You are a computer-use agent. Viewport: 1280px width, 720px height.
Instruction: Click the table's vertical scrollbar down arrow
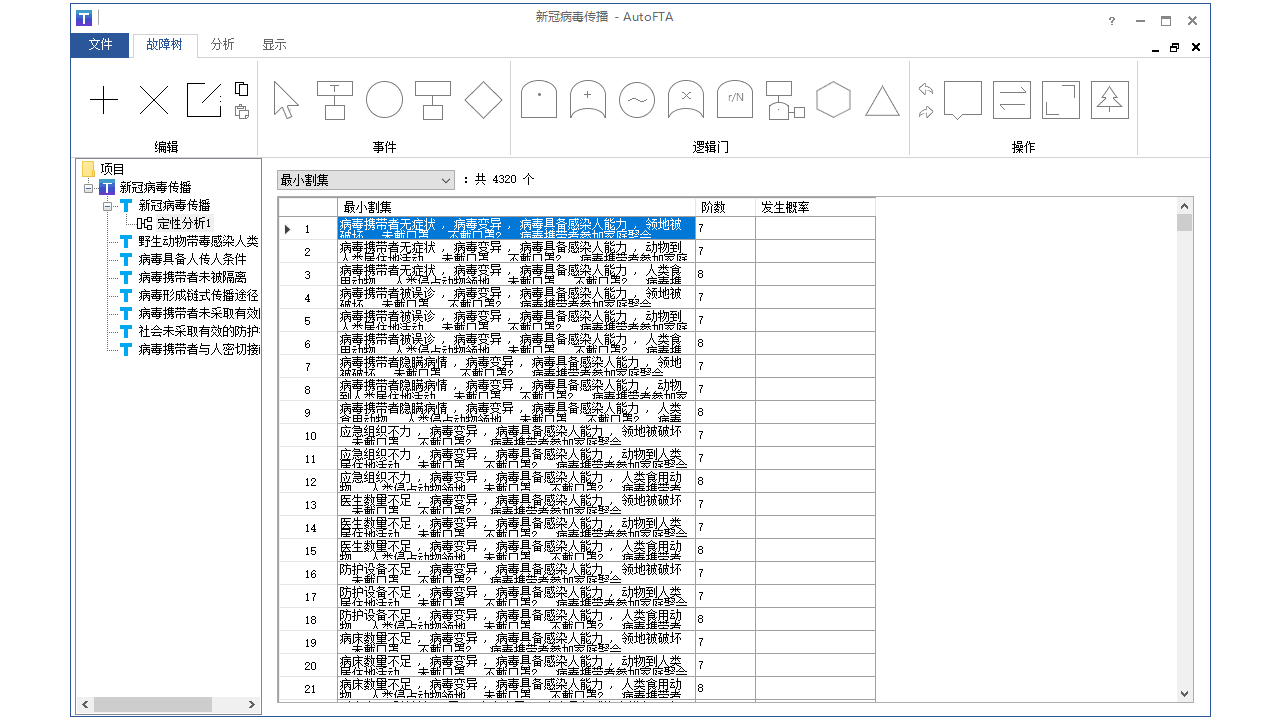coord(1185,693)
